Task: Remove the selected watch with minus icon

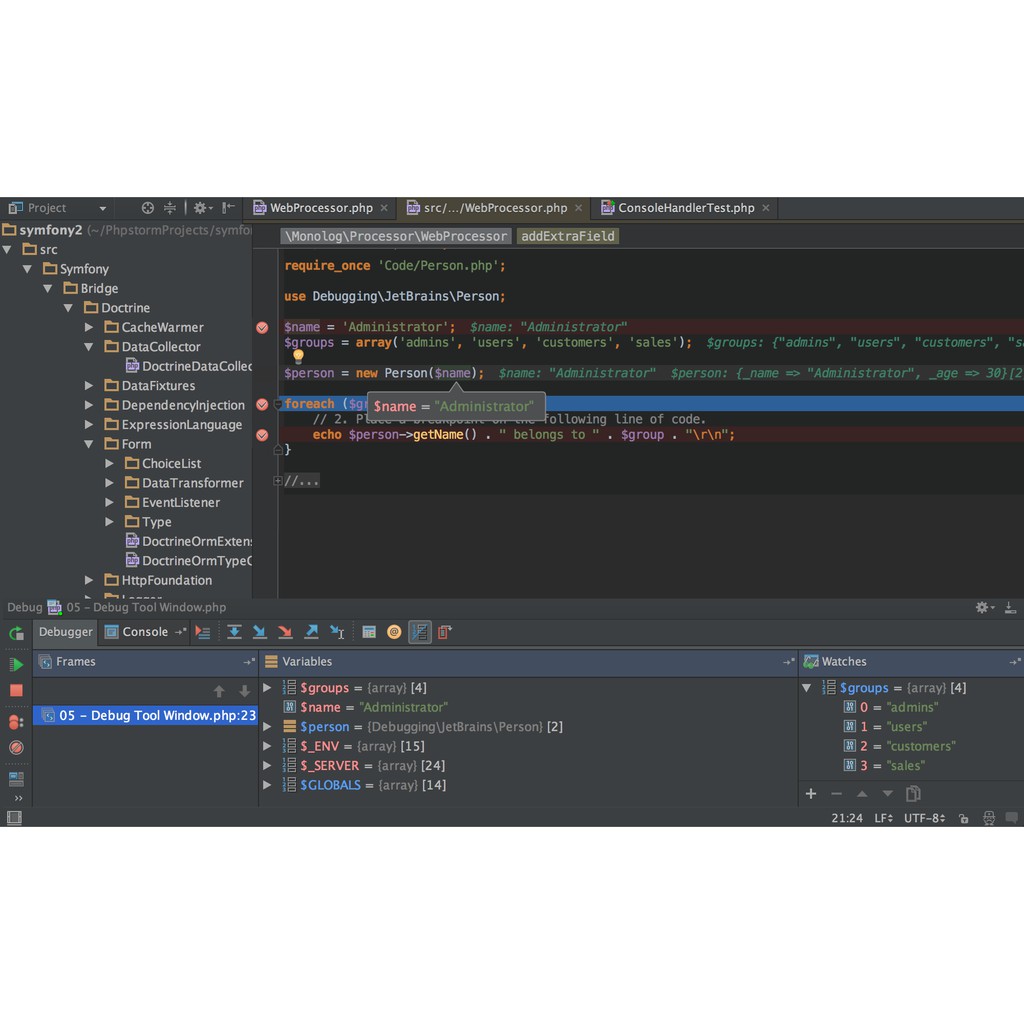Action: [837, 794]
